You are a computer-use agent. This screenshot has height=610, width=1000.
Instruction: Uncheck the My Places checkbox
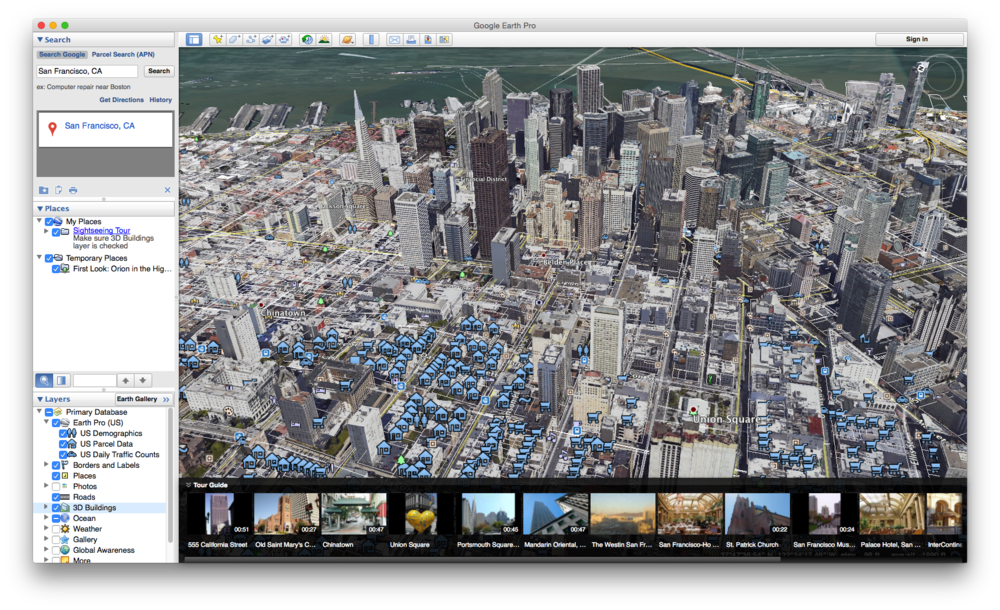49,221
